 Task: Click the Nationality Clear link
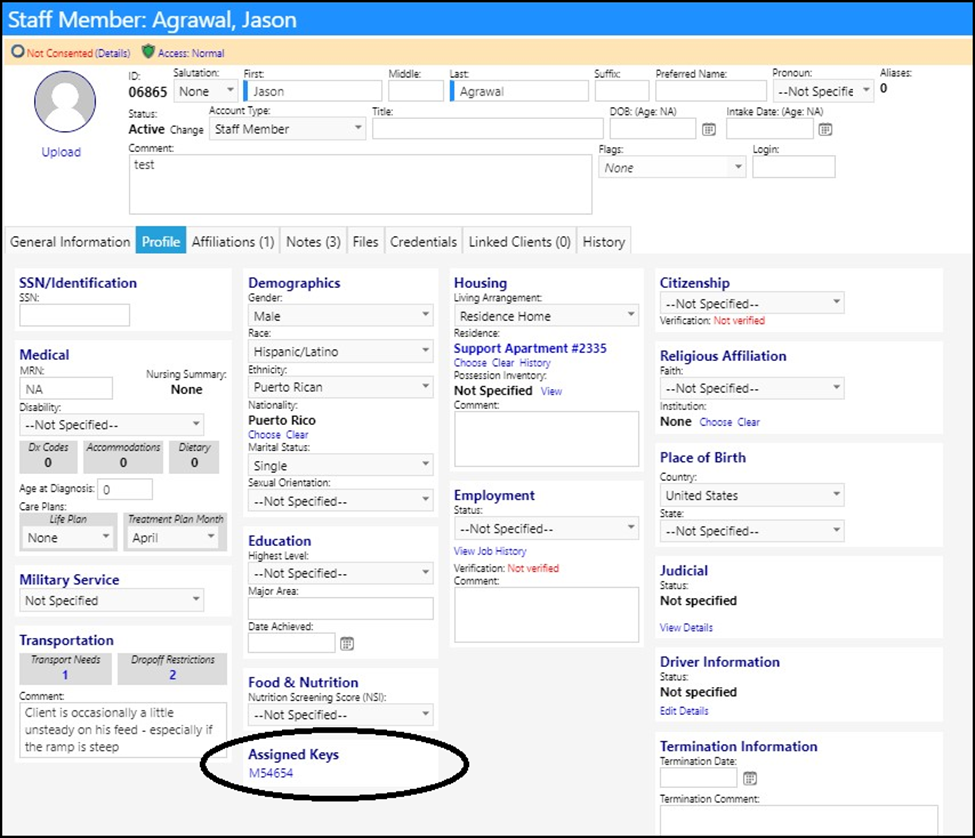(x=297, y=435)
